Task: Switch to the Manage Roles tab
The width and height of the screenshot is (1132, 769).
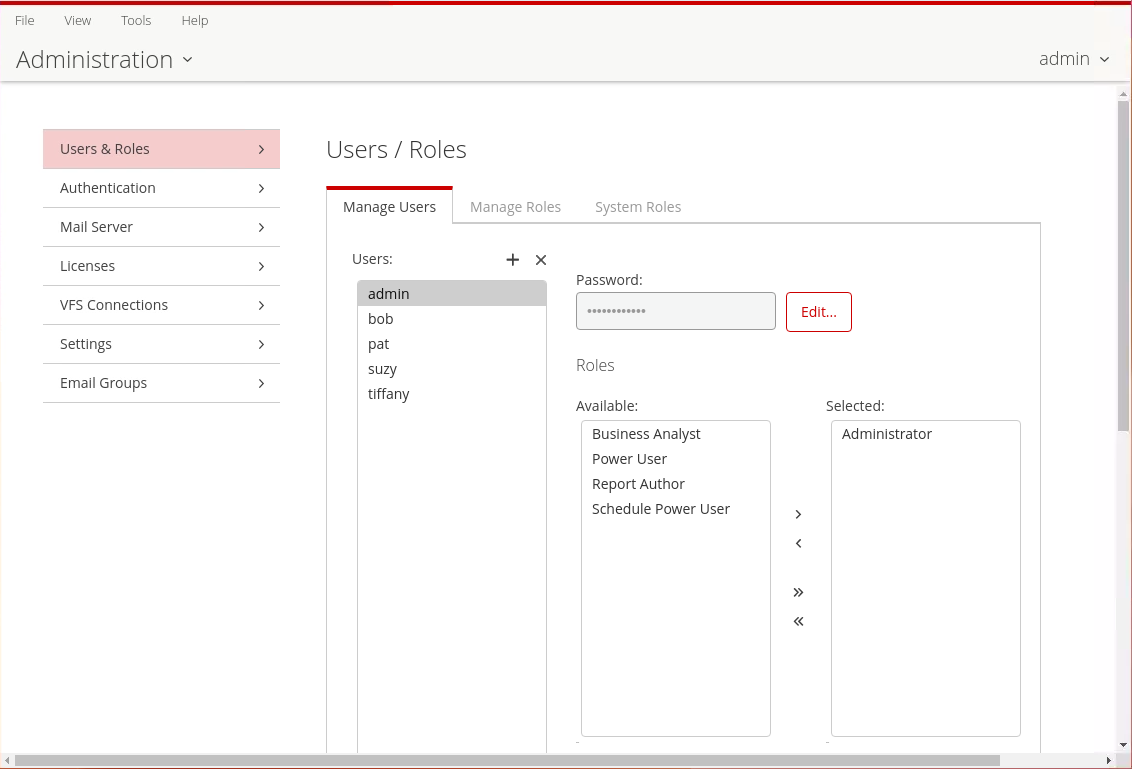Action: (515, 207)
